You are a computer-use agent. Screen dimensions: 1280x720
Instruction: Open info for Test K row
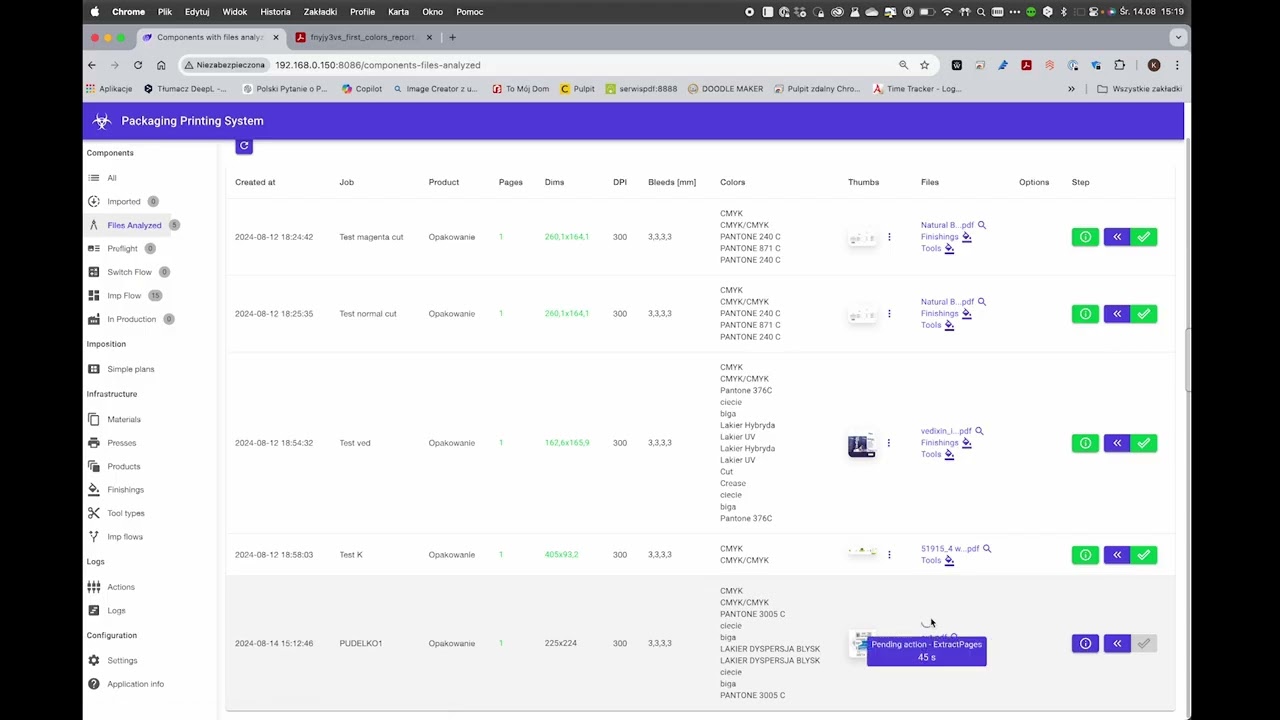(x=1085, y=555)
